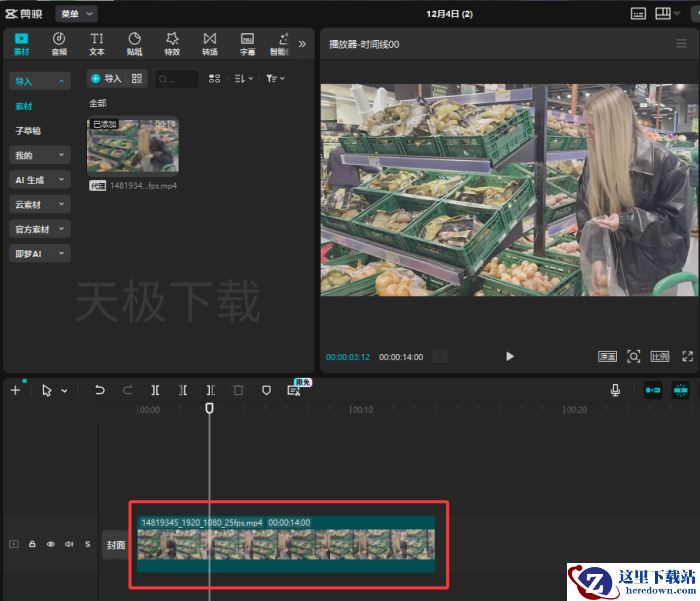Enter fullscreen preview mode

[x=688, y=356]
